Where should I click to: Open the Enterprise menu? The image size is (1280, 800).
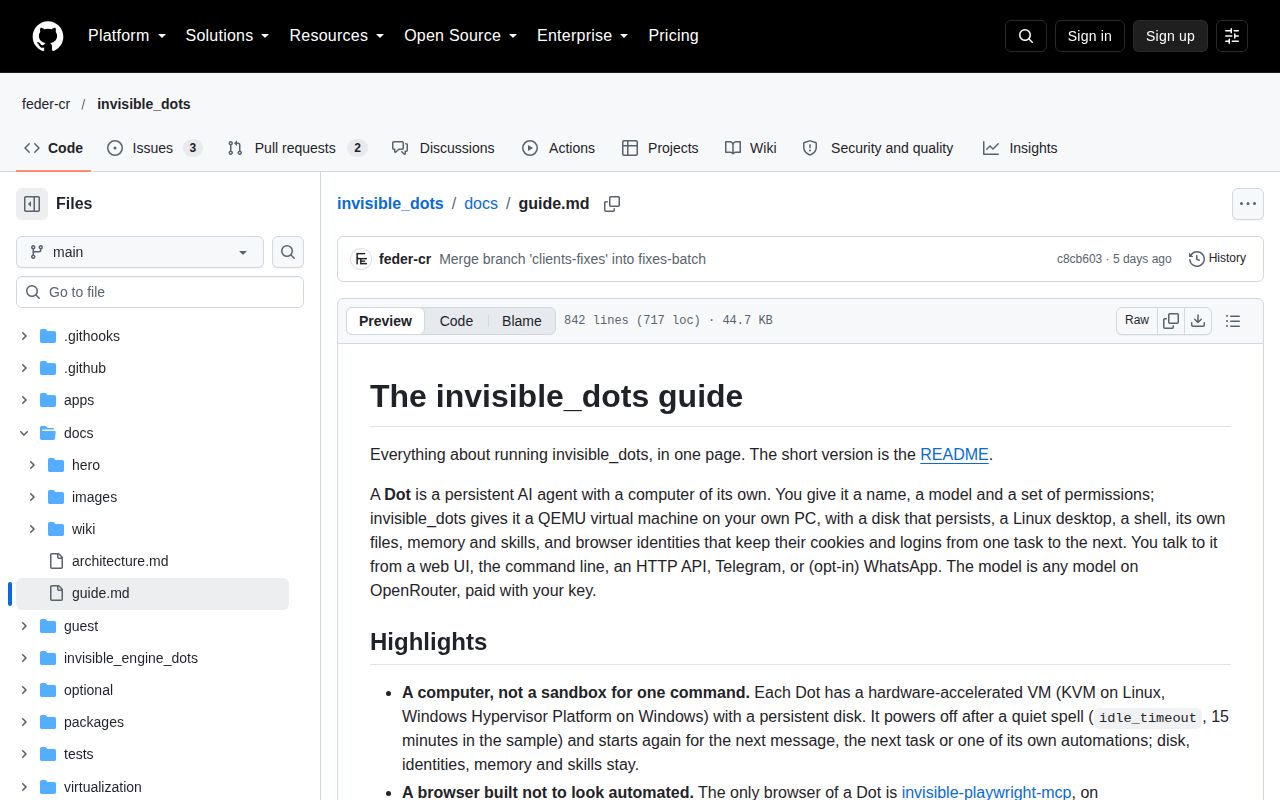pyautogui.click(x=582, y=36)
